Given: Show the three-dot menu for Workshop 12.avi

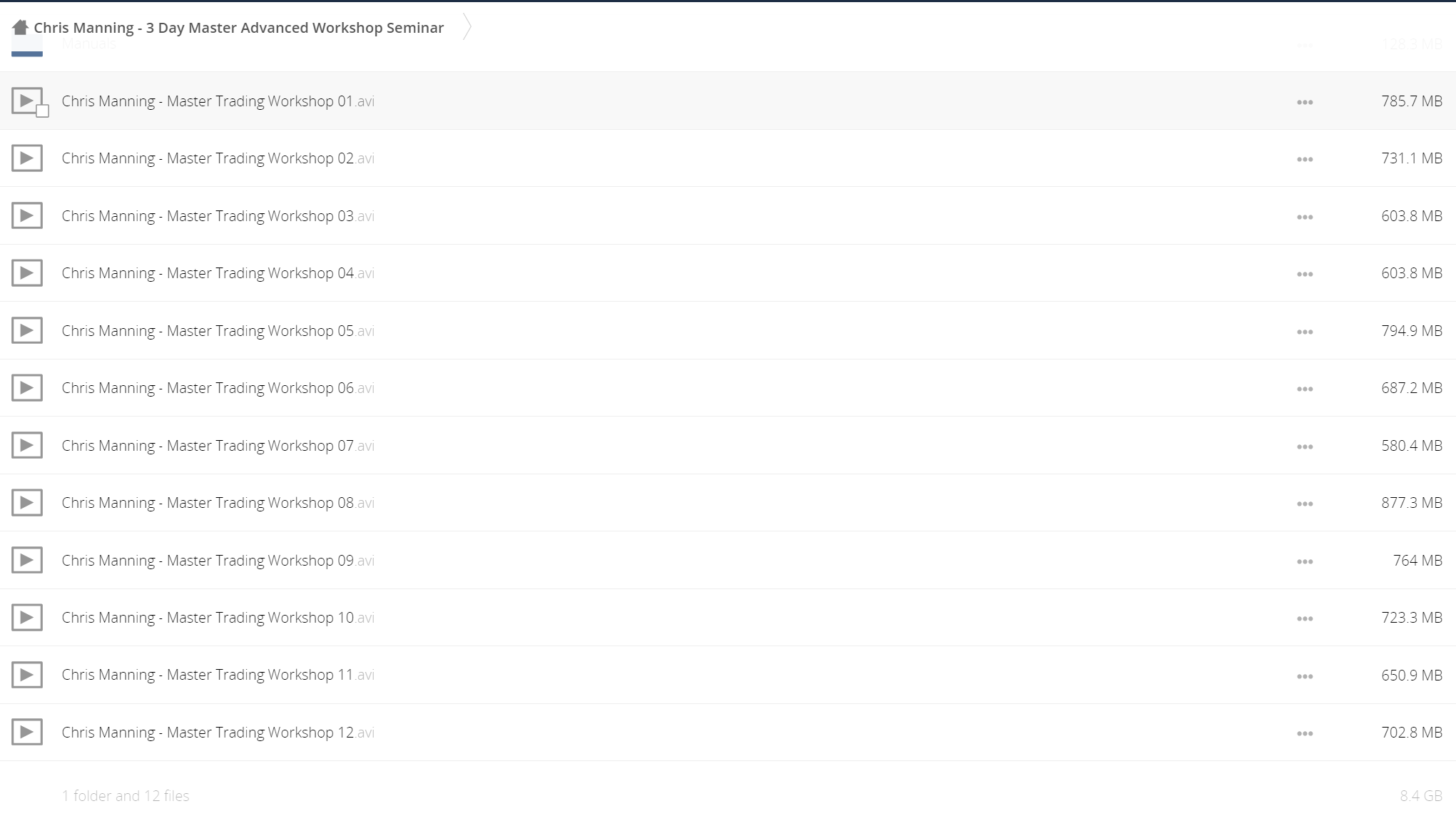Looking at the screenshot, I should pos(1305,734).
